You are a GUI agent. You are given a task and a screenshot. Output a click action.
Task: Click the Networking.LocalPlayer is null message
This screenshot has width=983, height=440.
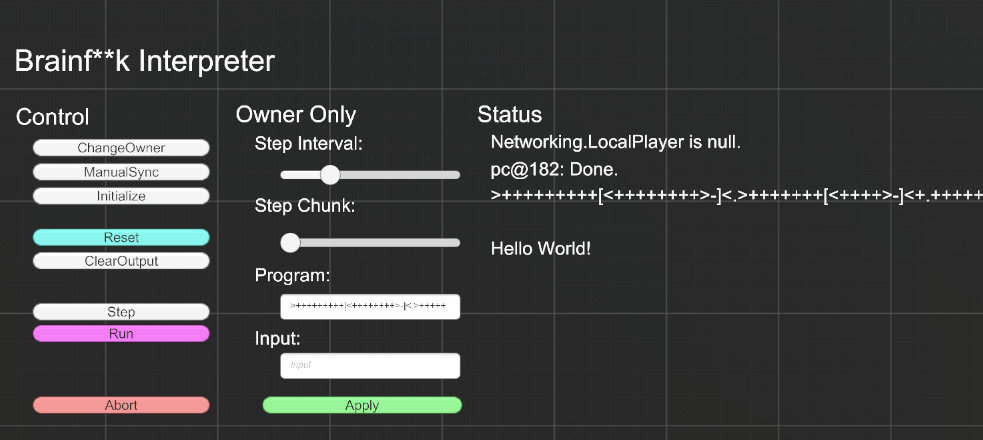616,142
